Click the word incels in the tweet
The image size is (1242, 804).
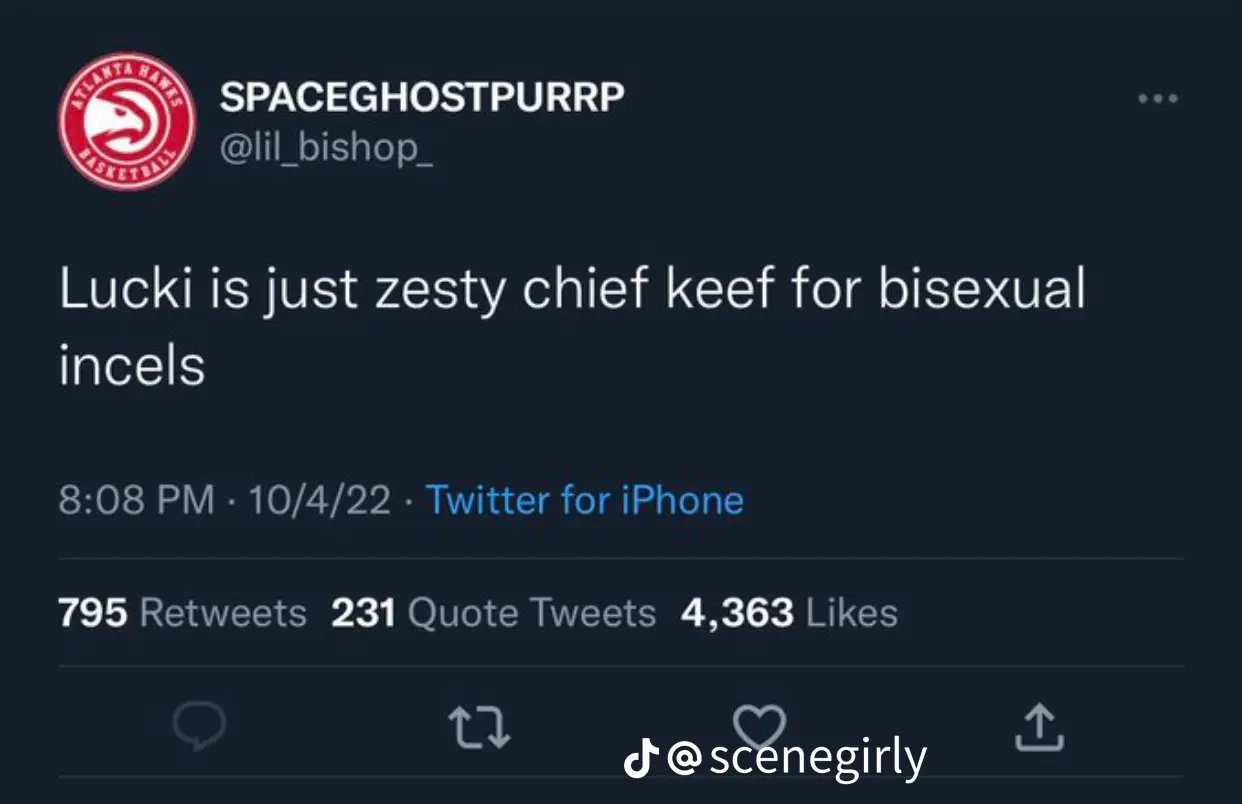click(132, 366)
